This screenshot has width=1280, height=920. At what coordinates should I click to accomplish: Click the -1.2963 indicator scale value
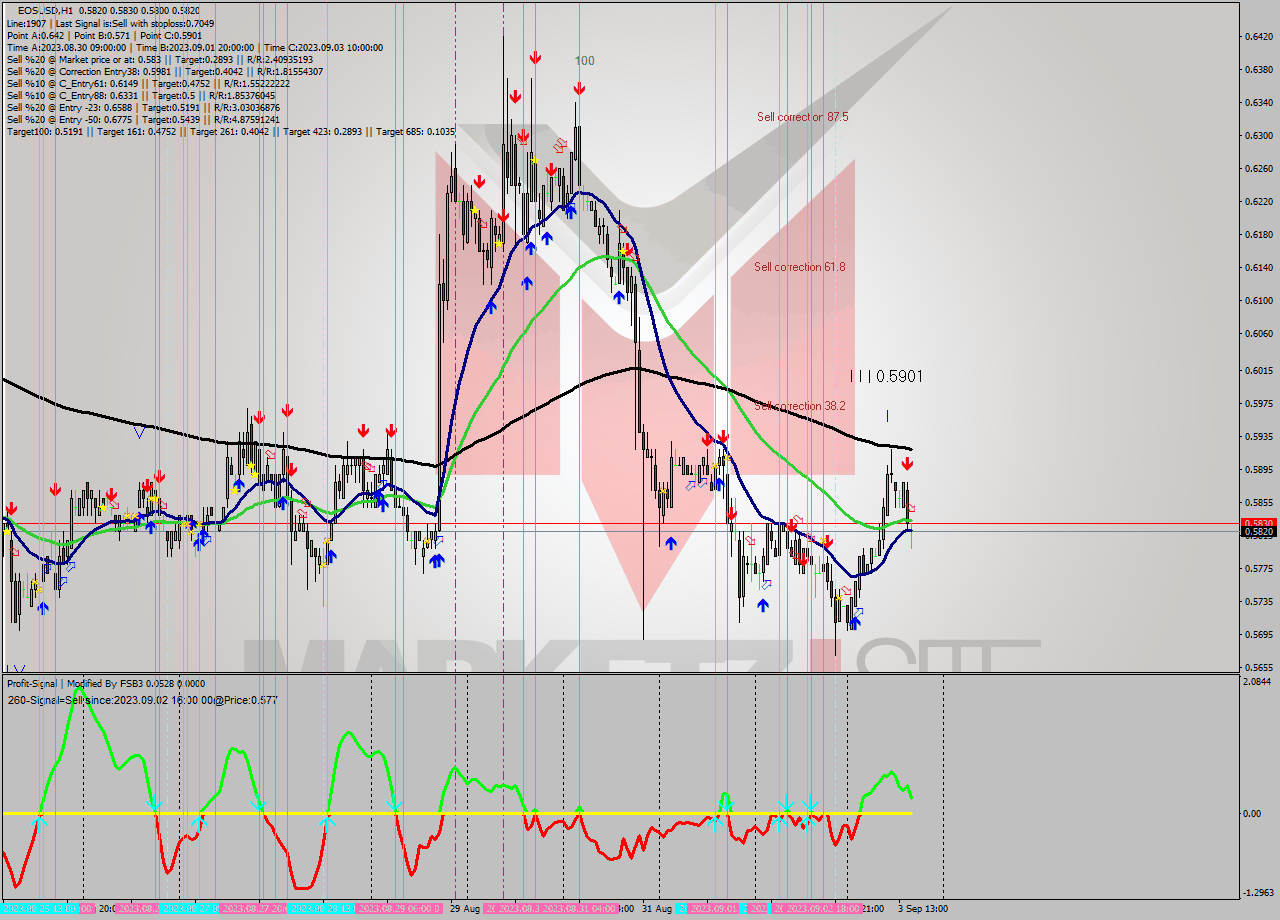(1258, 892)
